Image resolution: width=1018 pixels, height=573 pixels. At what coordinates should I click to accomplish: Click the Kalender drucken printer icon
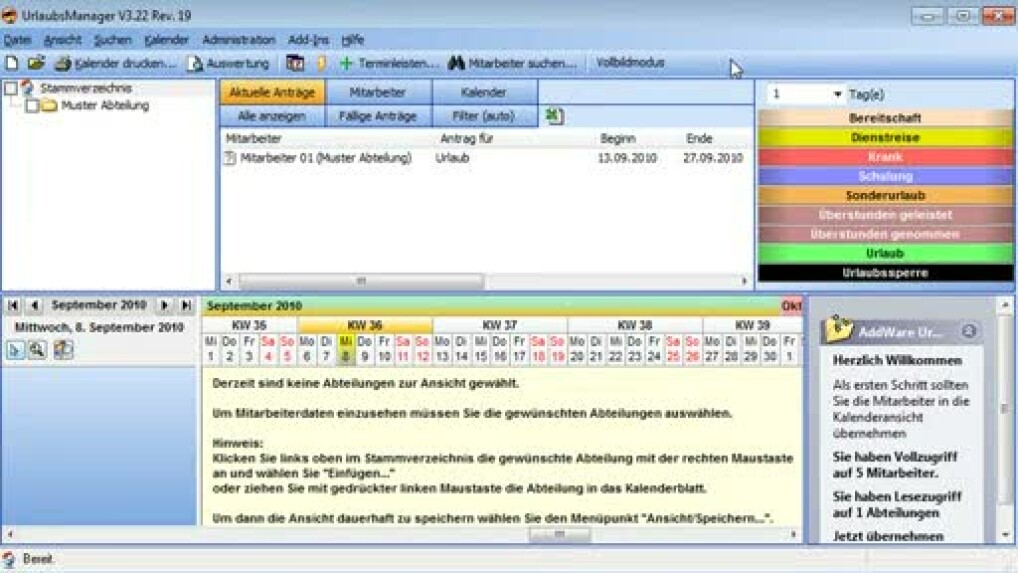pyautogui.click(x=63, y=63)
